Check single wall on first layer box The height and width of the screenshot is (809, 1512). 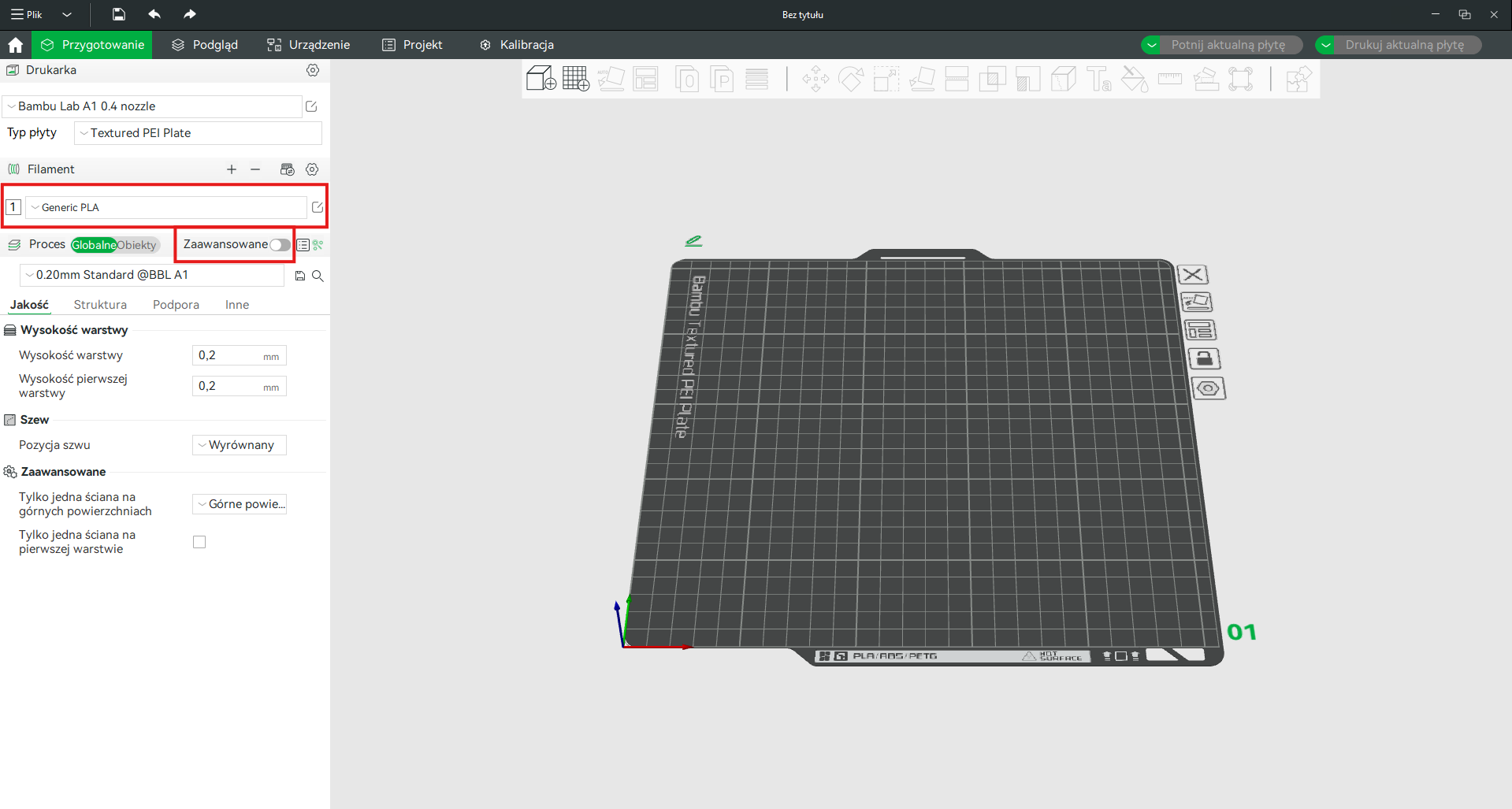(x=199, y=542)
